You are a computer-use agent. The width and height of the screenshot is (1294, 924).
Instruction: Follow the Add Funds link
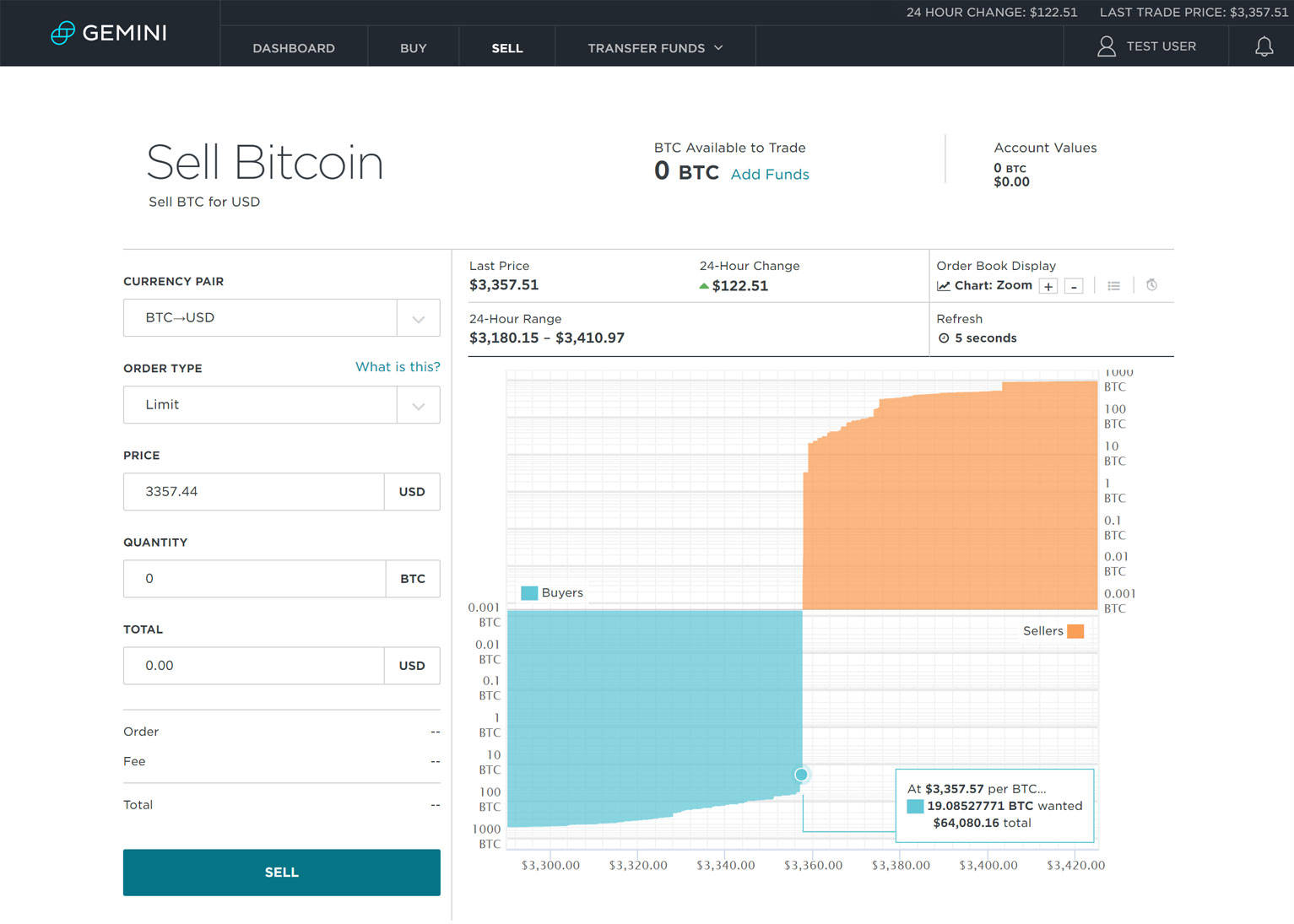point(770,175)
